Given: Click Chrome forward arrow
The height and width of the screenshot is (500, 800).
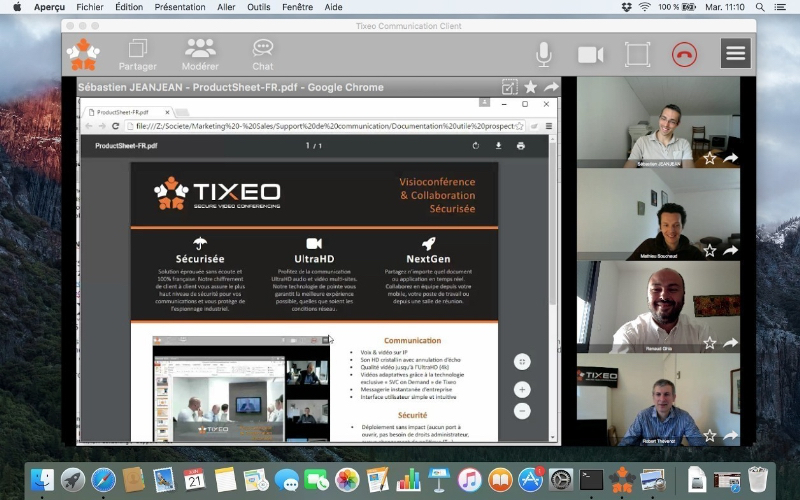Looking at the screenshot, I should (102, 126).
